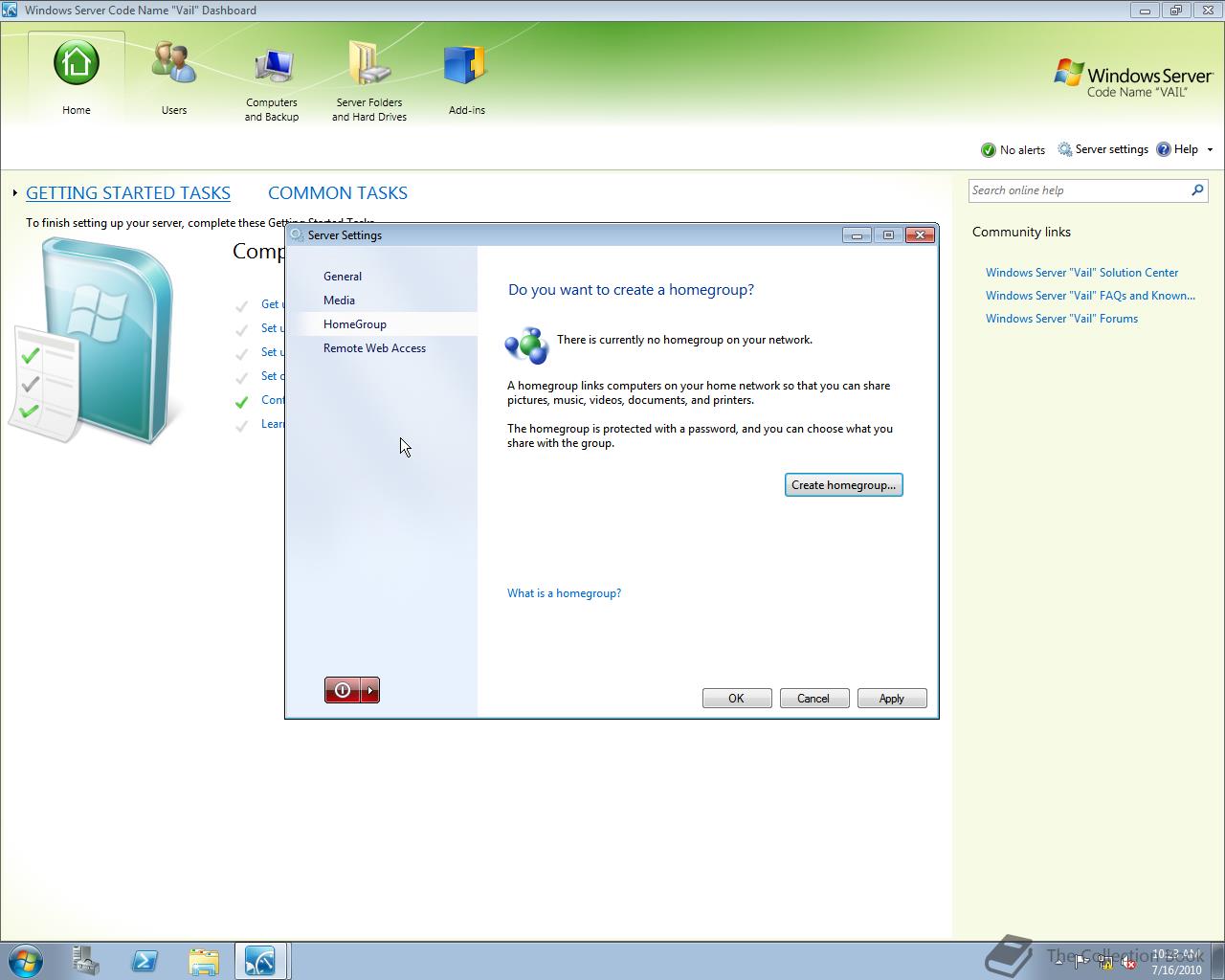Select General in Server Settings sidebar

(343, 277)
